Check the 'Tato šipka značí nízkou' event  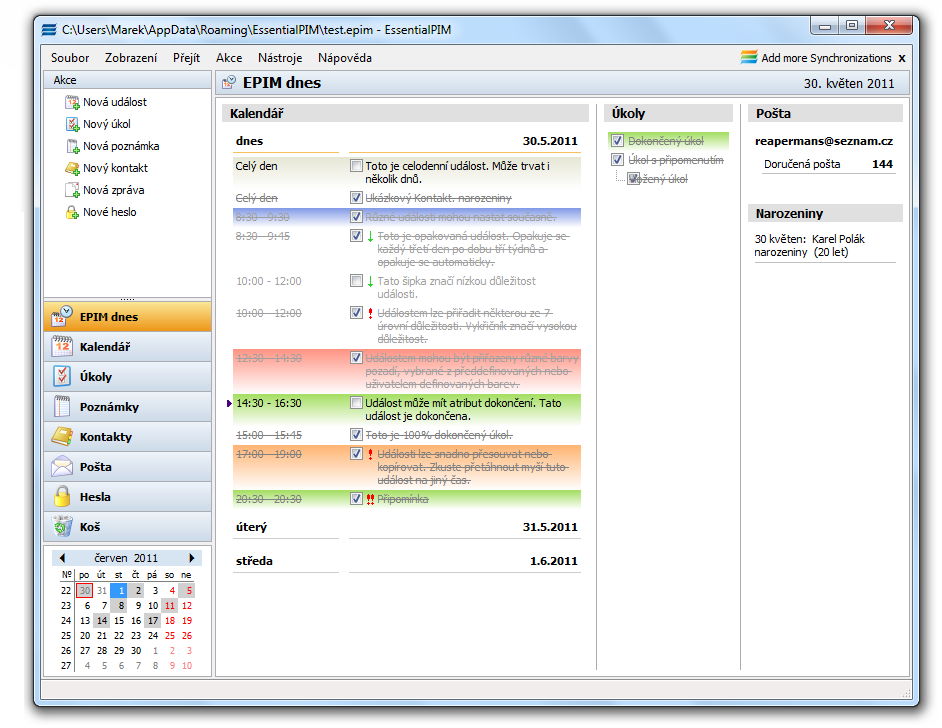click(356, 281)
